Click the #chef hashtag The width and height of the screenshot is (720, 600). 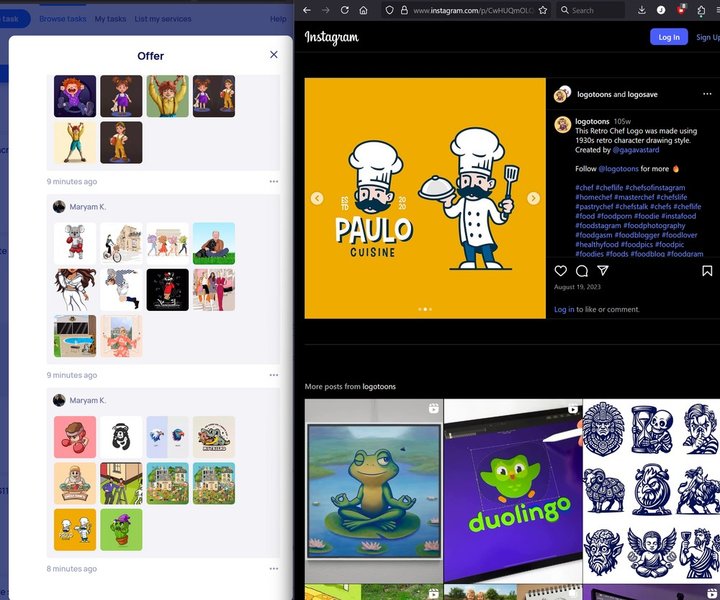coord(584,187)
